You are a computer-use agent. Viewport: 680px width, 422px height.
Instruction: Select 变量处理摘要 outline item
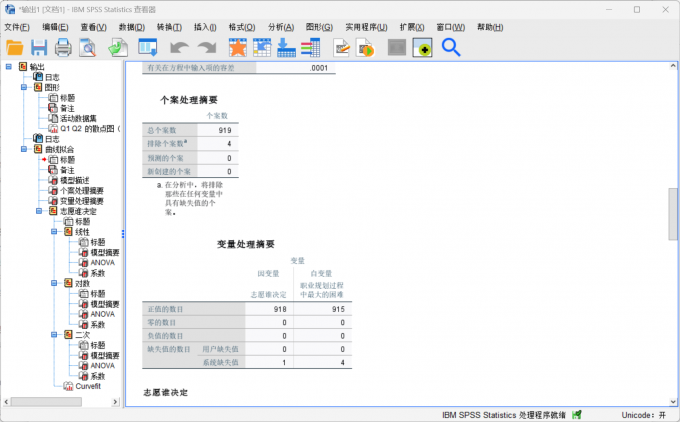[x=82, y=201]
